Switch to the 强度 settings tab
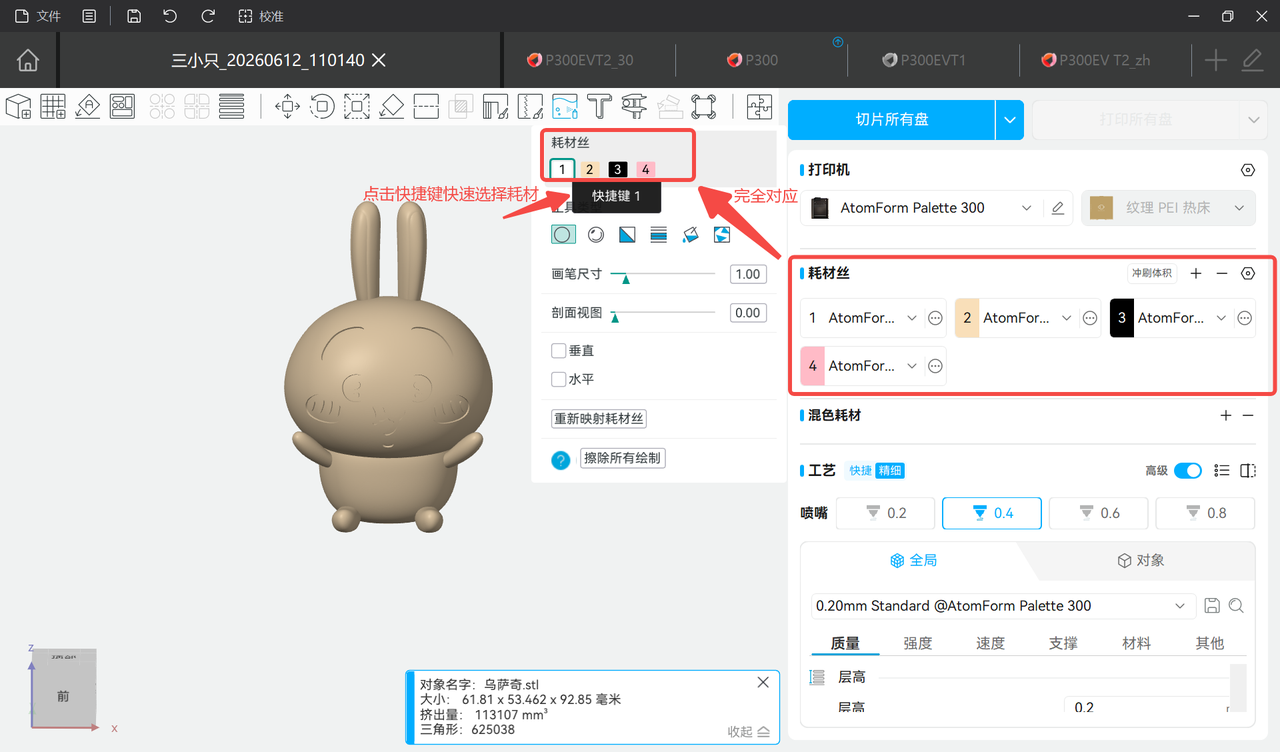 (x=918, y=643)
